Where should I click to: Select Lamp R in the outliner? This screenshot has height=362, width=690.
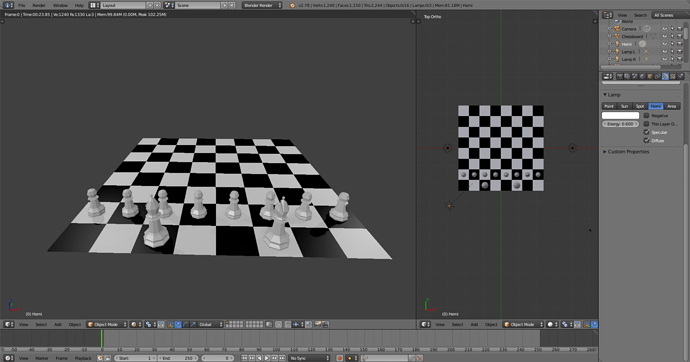(628, 59)
